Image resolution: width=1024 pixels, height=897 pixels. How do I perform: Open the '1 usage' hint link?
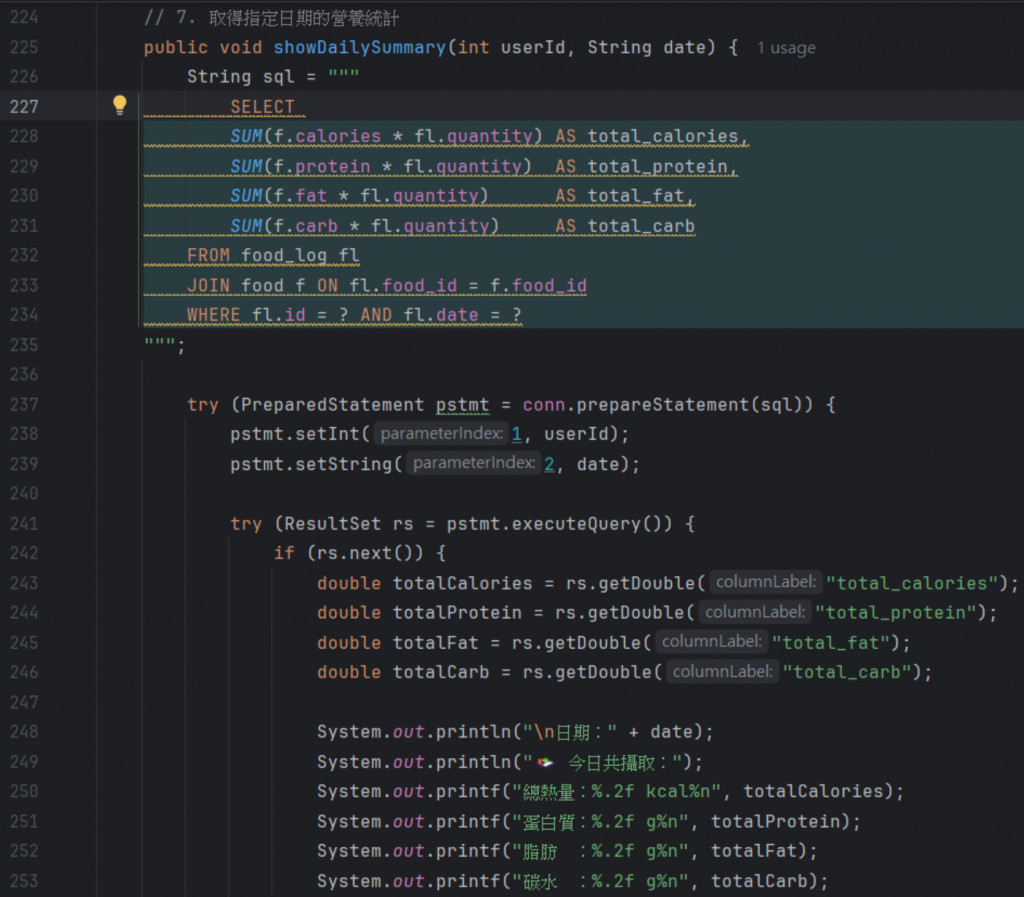coord(786,48)
